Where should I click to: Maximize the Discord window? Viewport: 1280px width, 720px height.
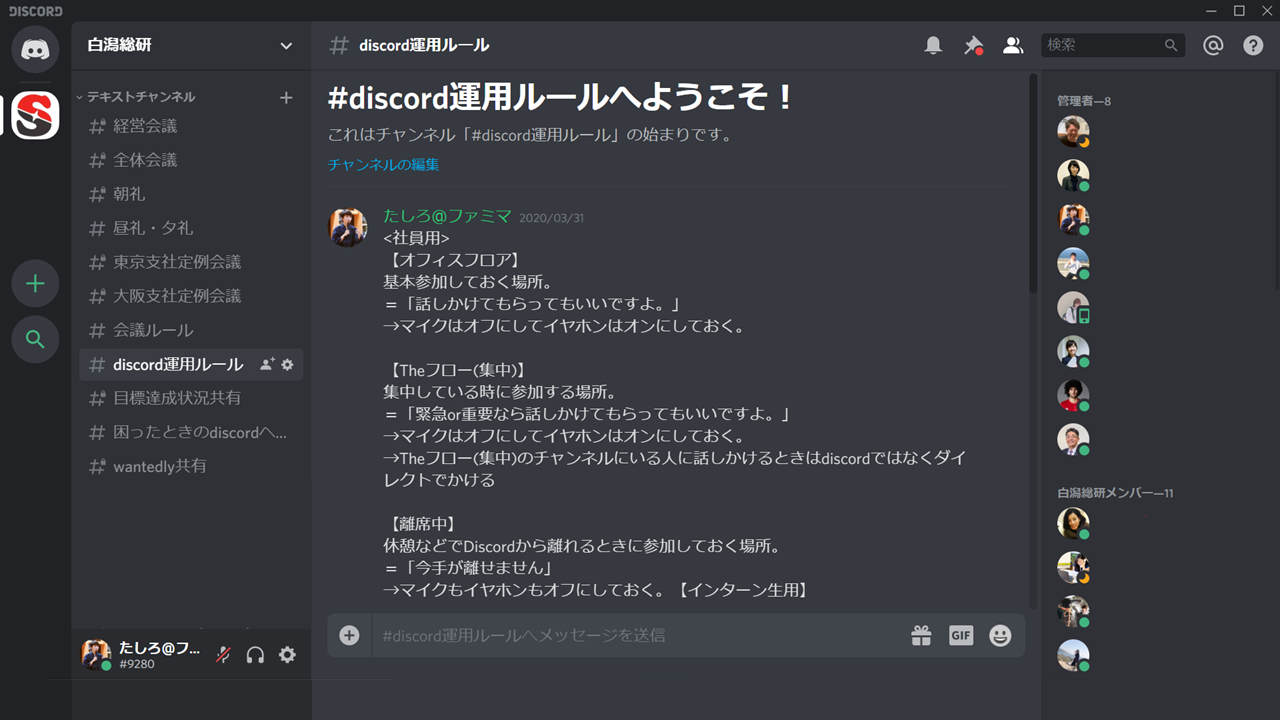coord(1239,10)
